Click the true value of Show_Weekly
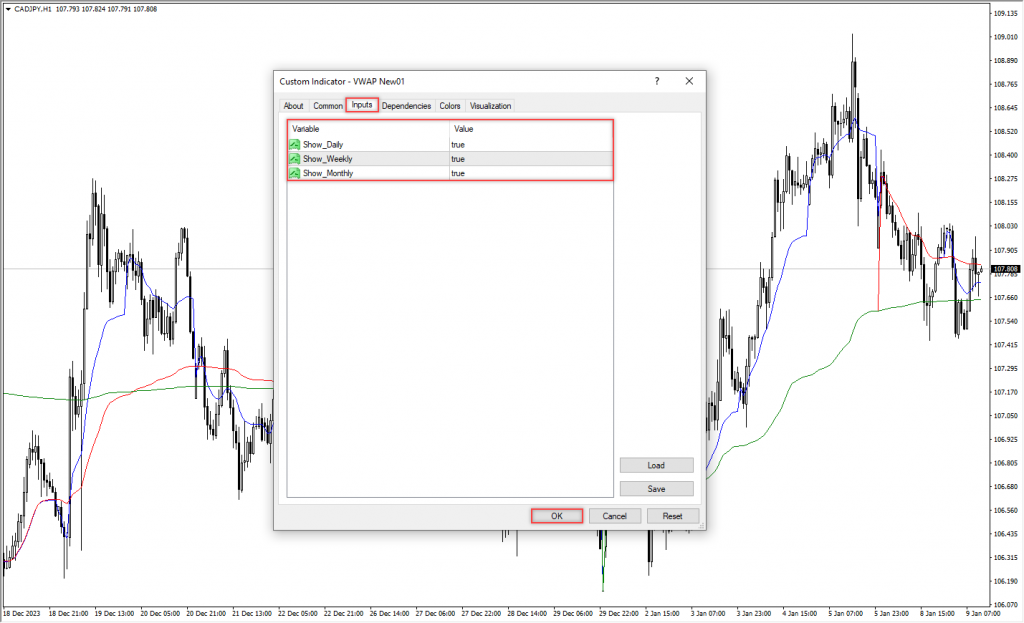 click(458, 159)
